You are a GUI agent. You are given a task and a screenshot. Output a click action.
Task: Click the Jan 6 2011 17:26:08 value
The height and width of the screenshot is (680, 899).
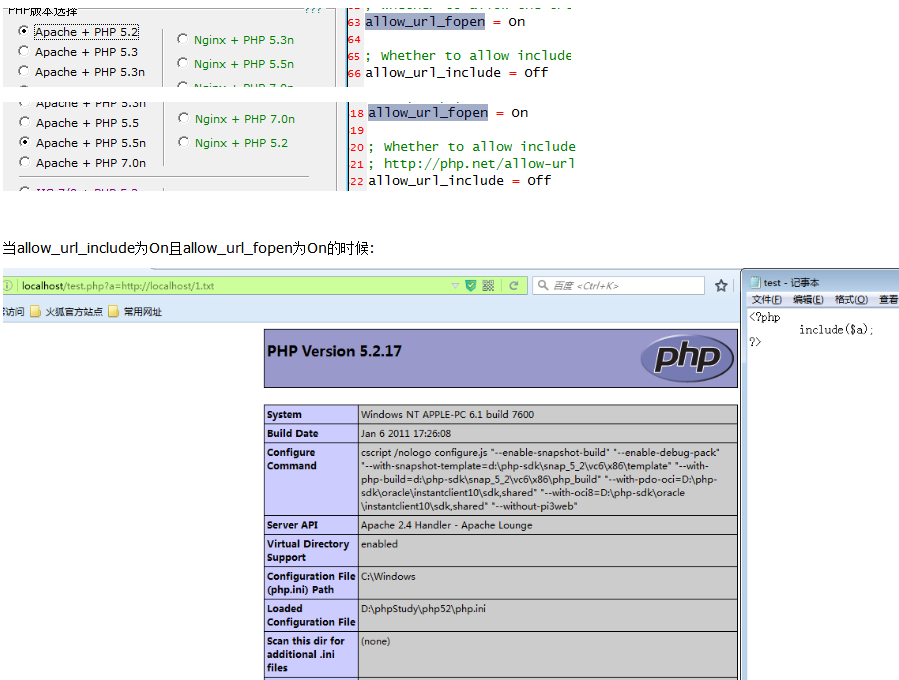point(406,433)
